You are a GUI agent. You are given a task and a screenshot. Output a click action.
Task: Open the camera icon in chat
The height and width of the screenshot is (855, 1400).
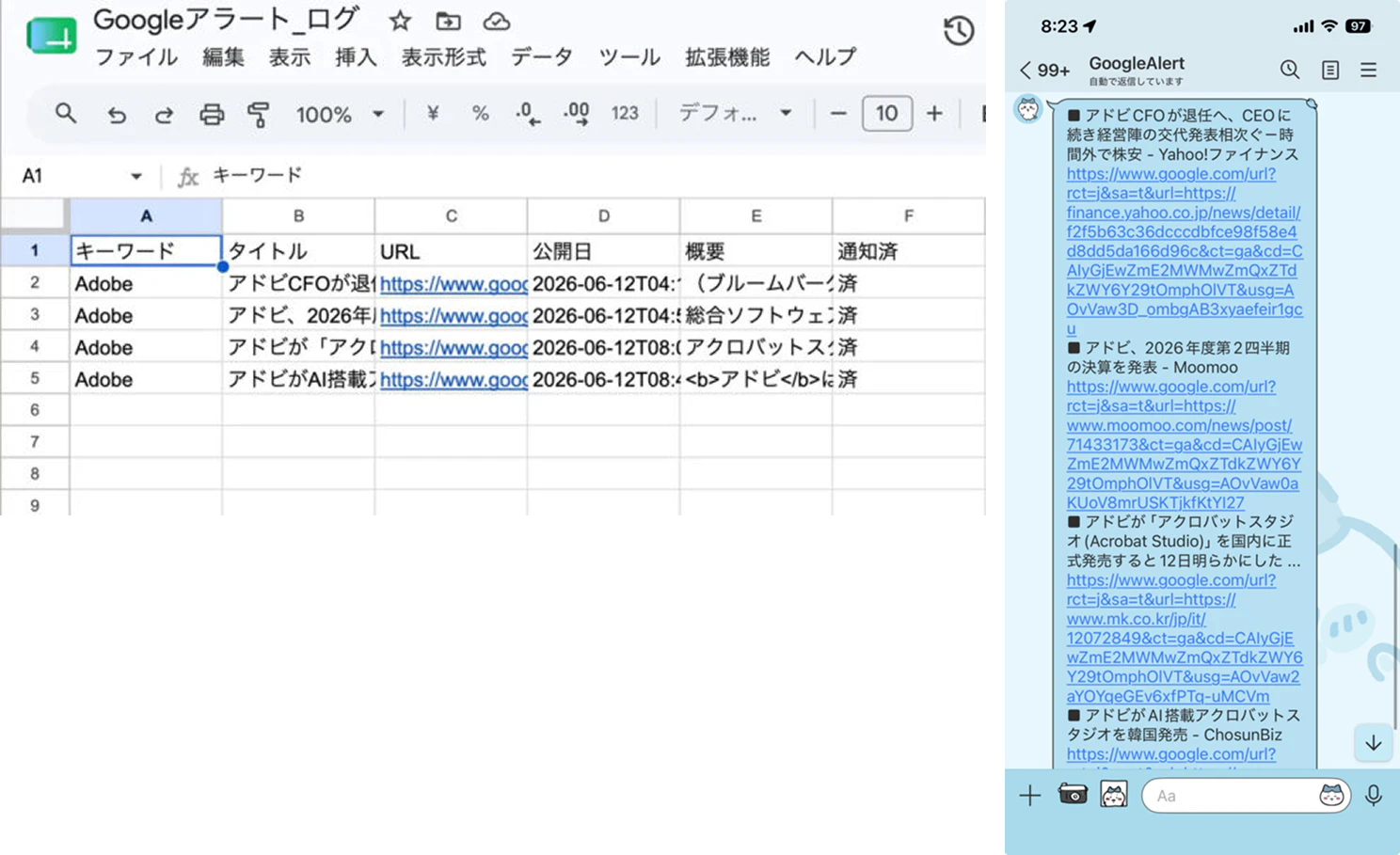click(x=1073, y=795)
